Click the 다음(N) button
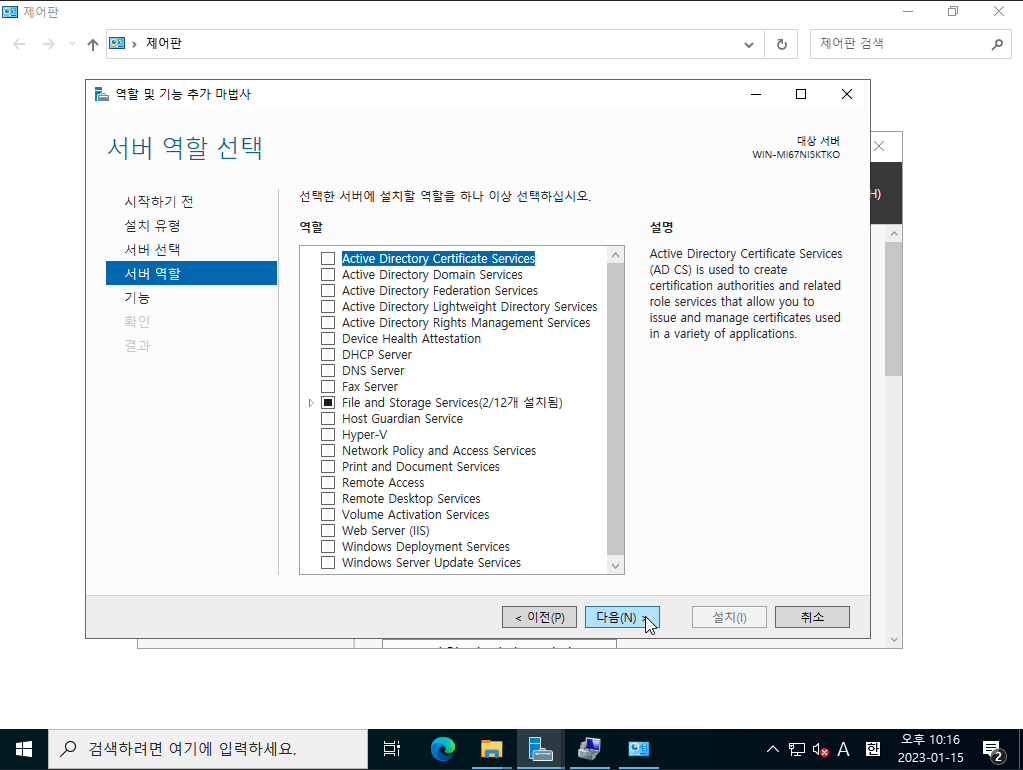 click(x=622, y=617)
